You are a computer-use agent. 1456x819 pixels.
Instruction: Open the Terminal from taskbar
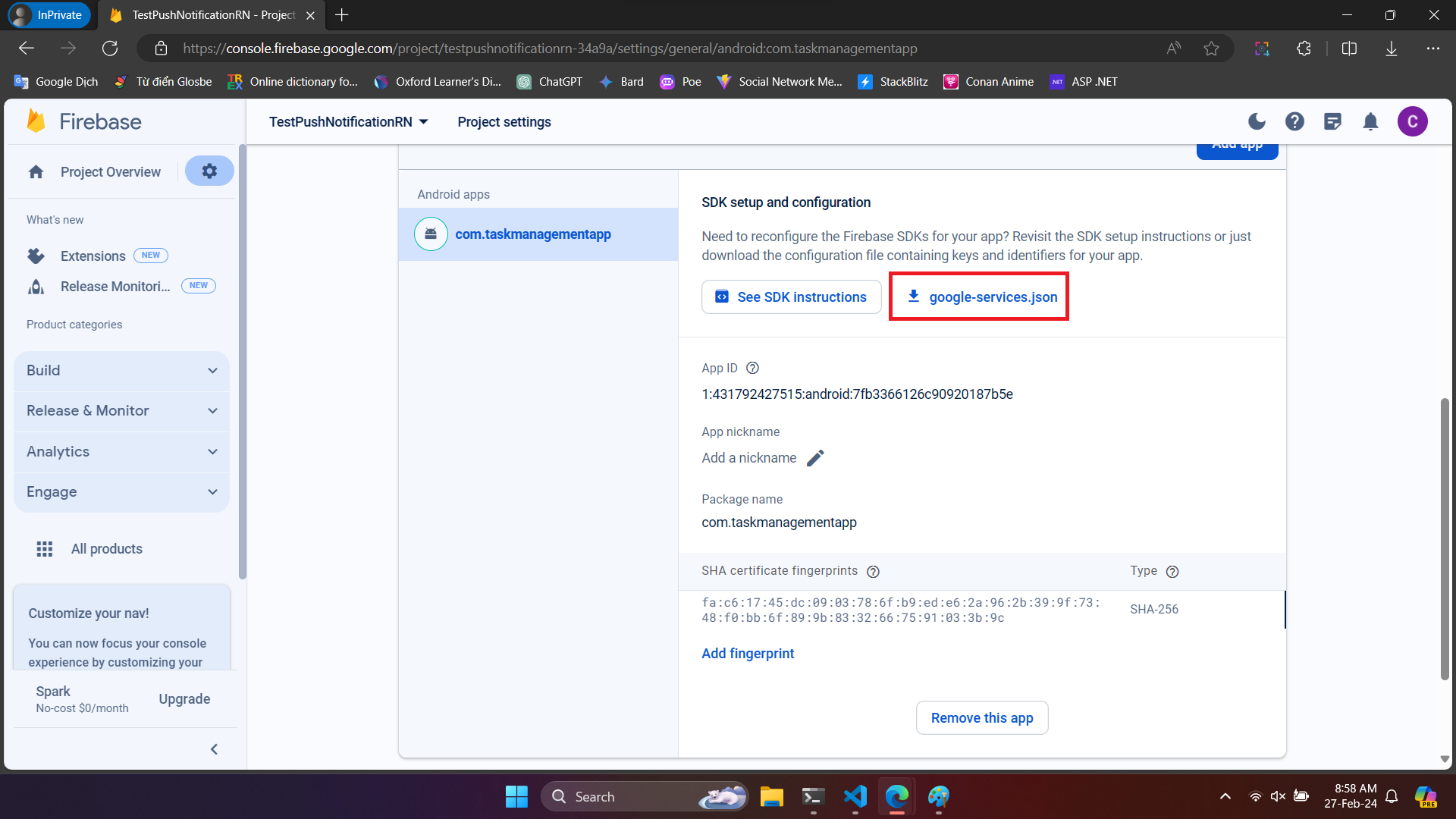(814, 796)
